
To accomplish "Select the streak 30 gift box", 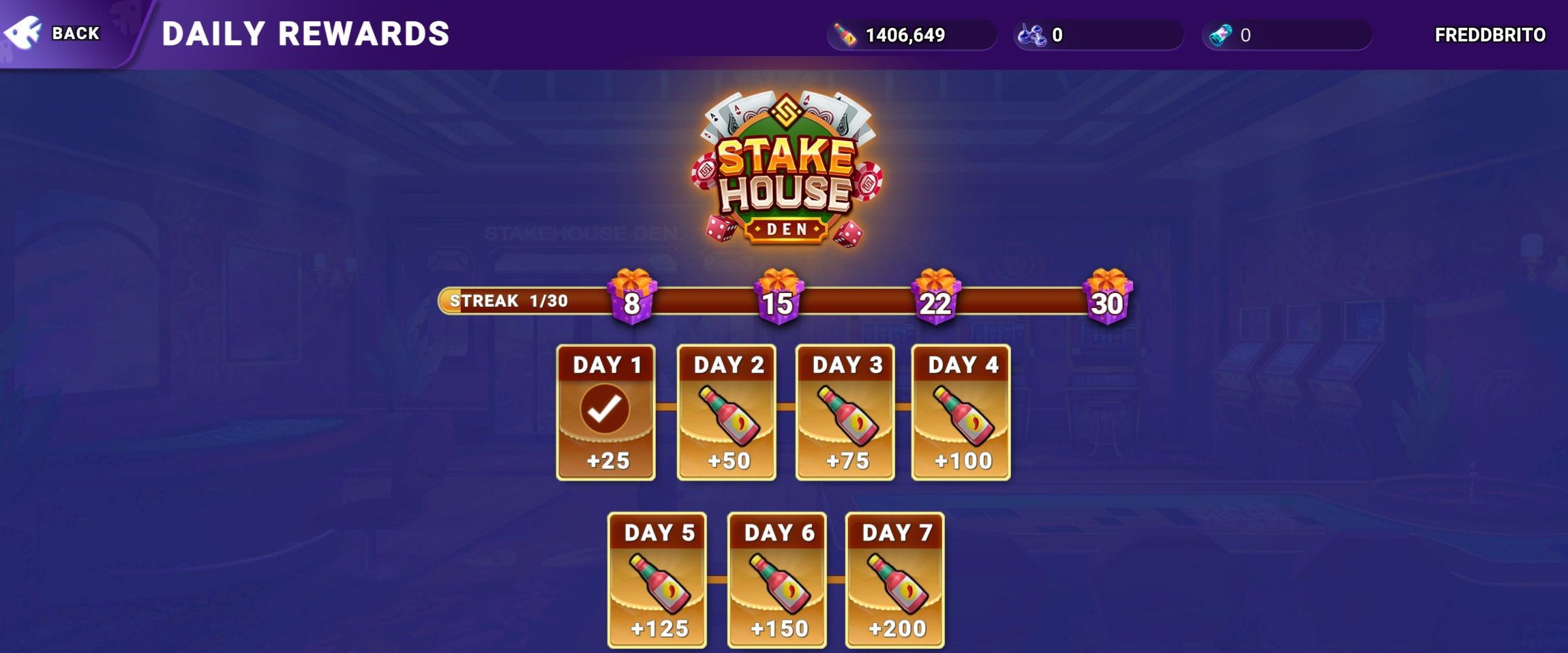I will 1107,297.
